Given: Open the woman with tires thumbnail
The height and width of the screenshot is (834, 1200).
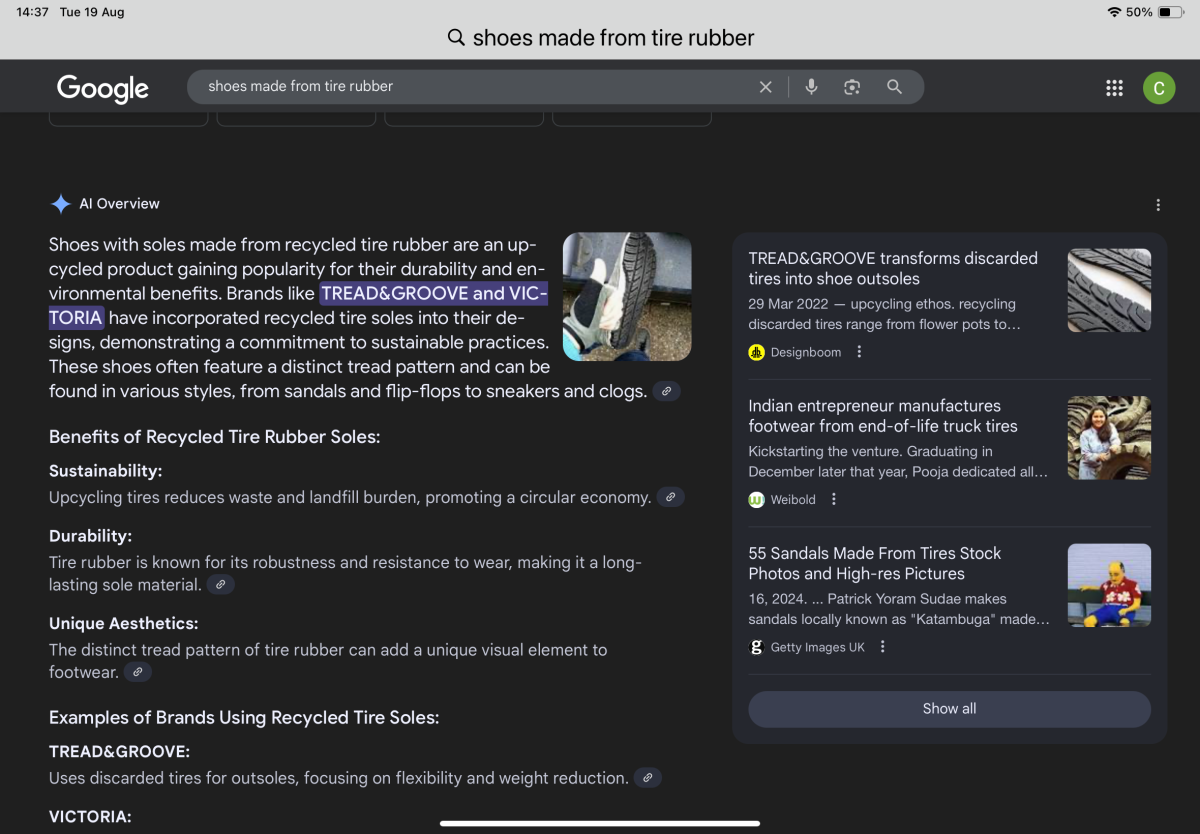Looking at the screenshot, I should pos(1109,437).
